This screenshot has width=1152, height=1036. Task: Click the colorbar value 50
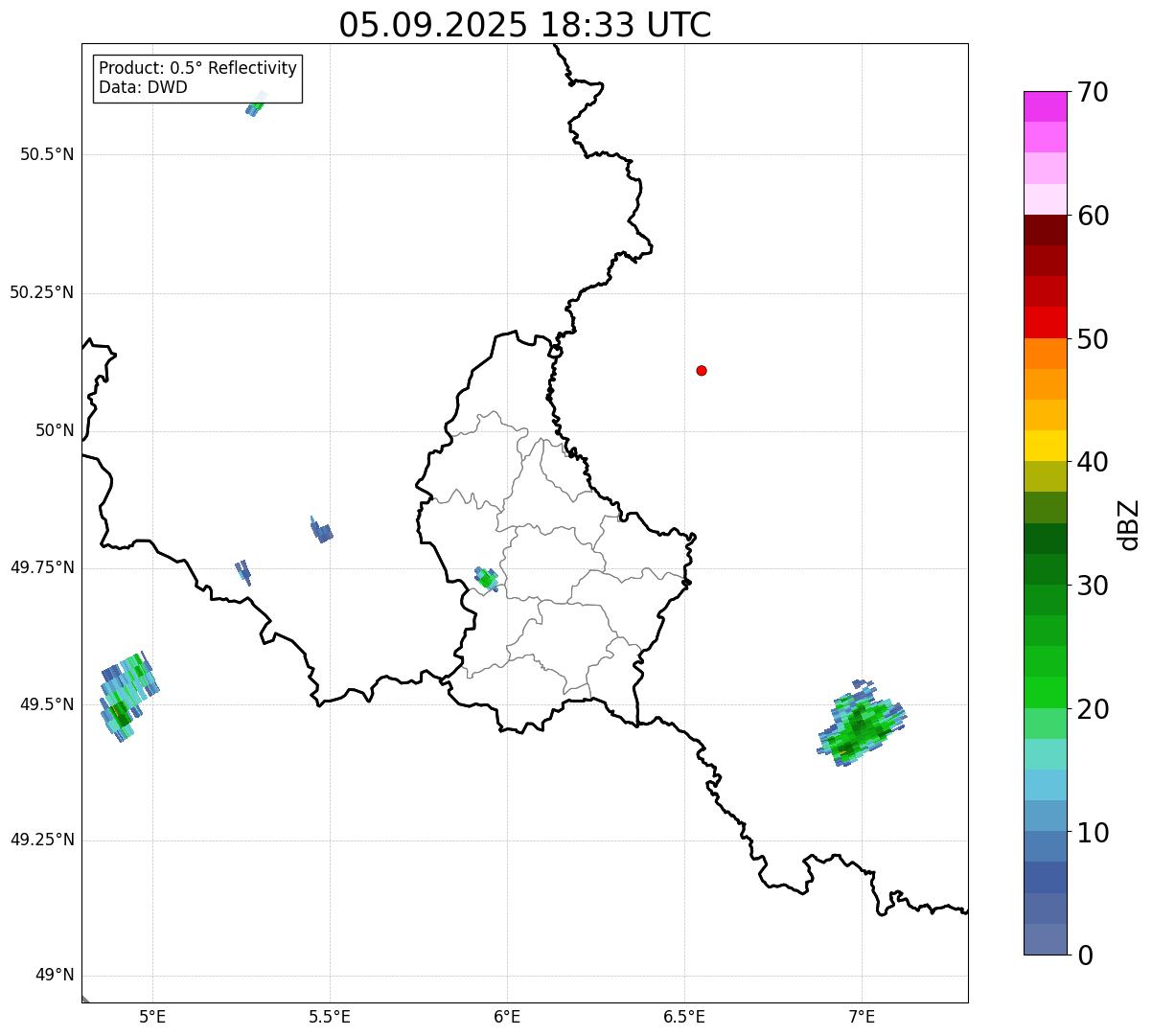point(1093,339)
